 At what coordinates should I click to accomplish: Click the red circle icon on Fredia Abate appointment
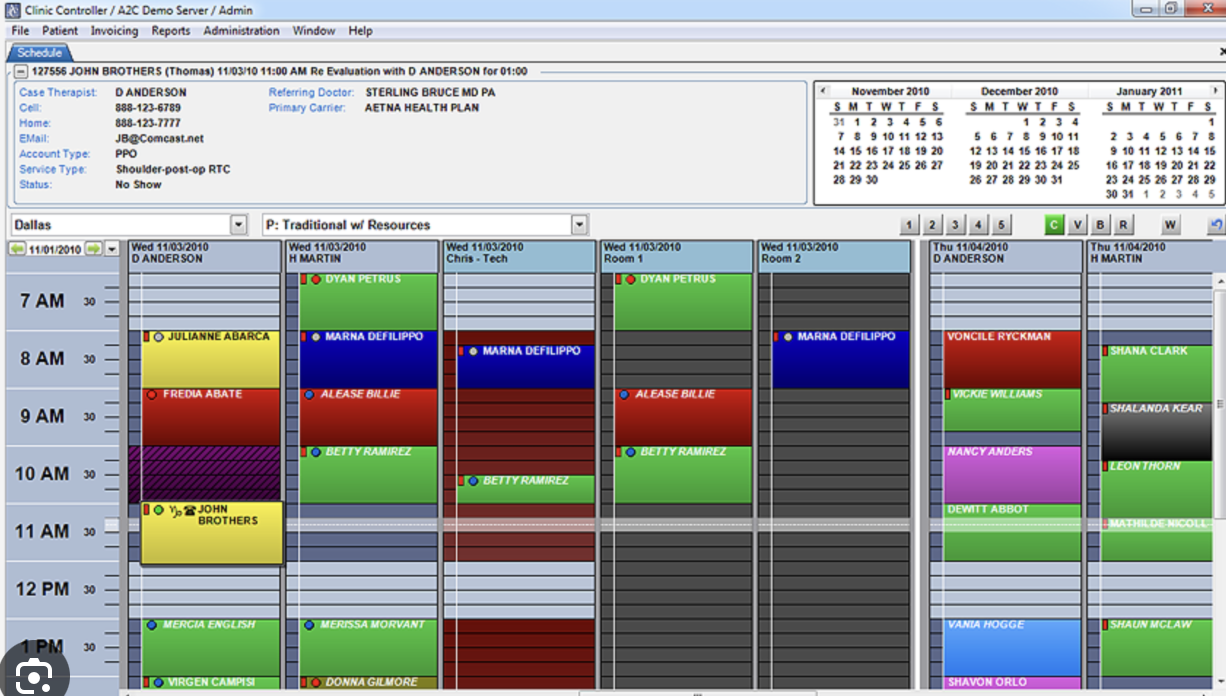pos(152,395)
